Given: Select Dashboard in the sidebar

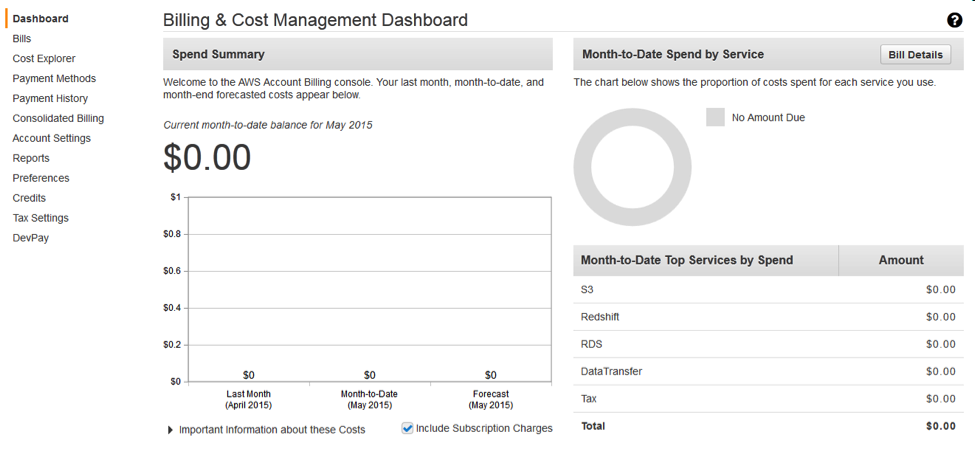Looking at the screenshot, I should [x=40, y=19].
